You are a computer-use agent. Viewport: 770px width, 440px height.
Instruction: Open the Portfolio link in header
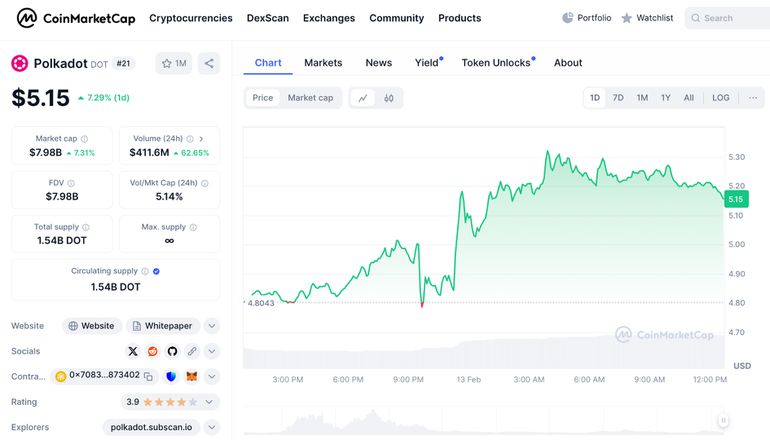tap(586, 18)
